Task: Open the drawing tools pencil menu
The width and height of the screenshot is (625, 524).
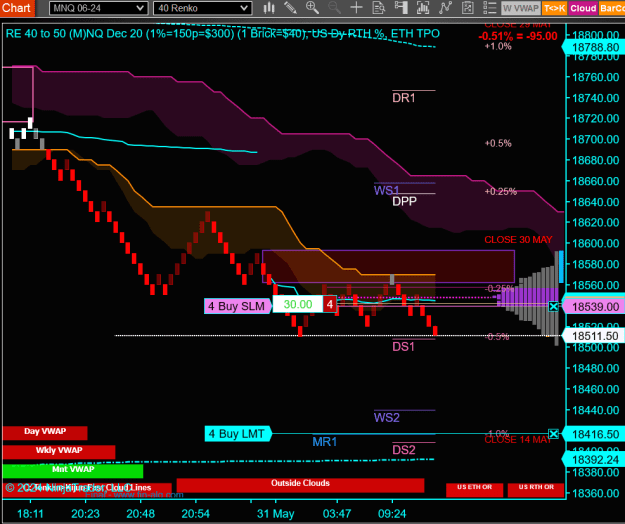Action: tap(290, 8)
